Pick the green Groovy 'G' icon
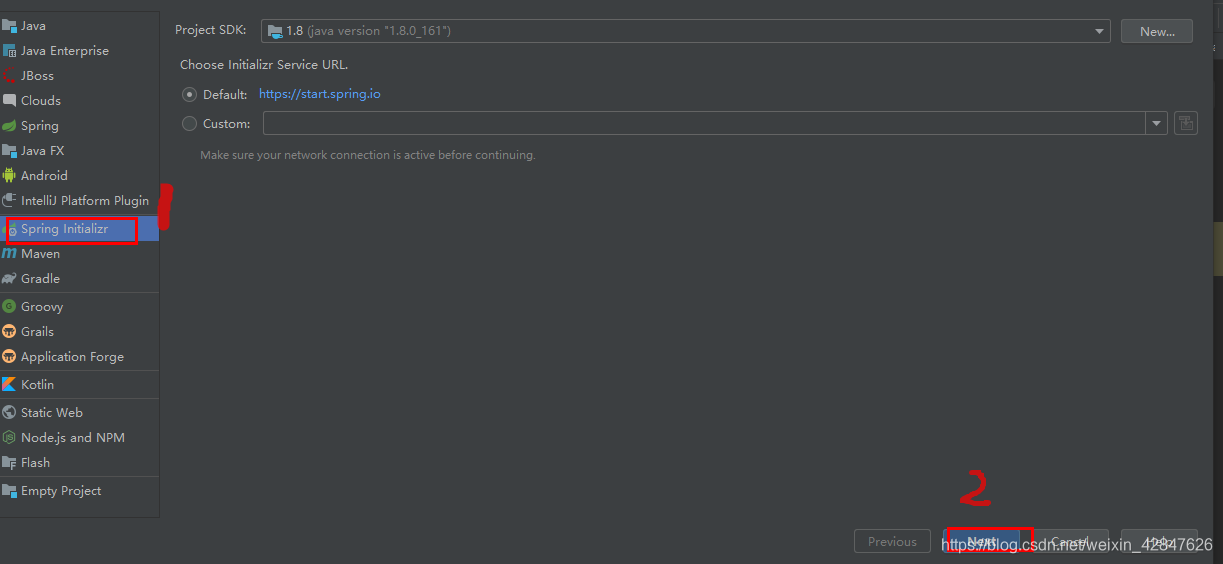This screenshot has width=1223, height=564. click(9, 307)
